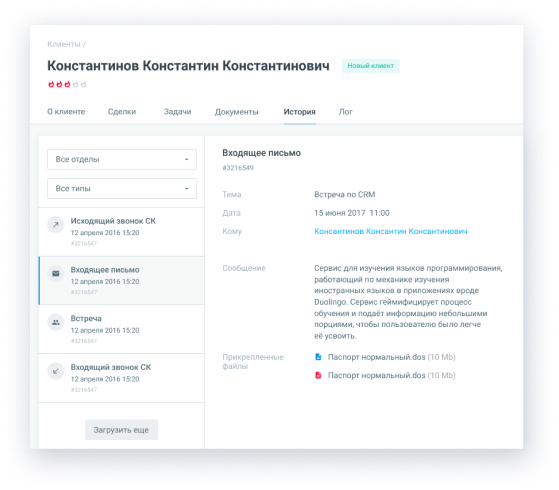Click the Новый клиент status badge
This screenshot has height=490, width=559.
[x=371, y=66]
